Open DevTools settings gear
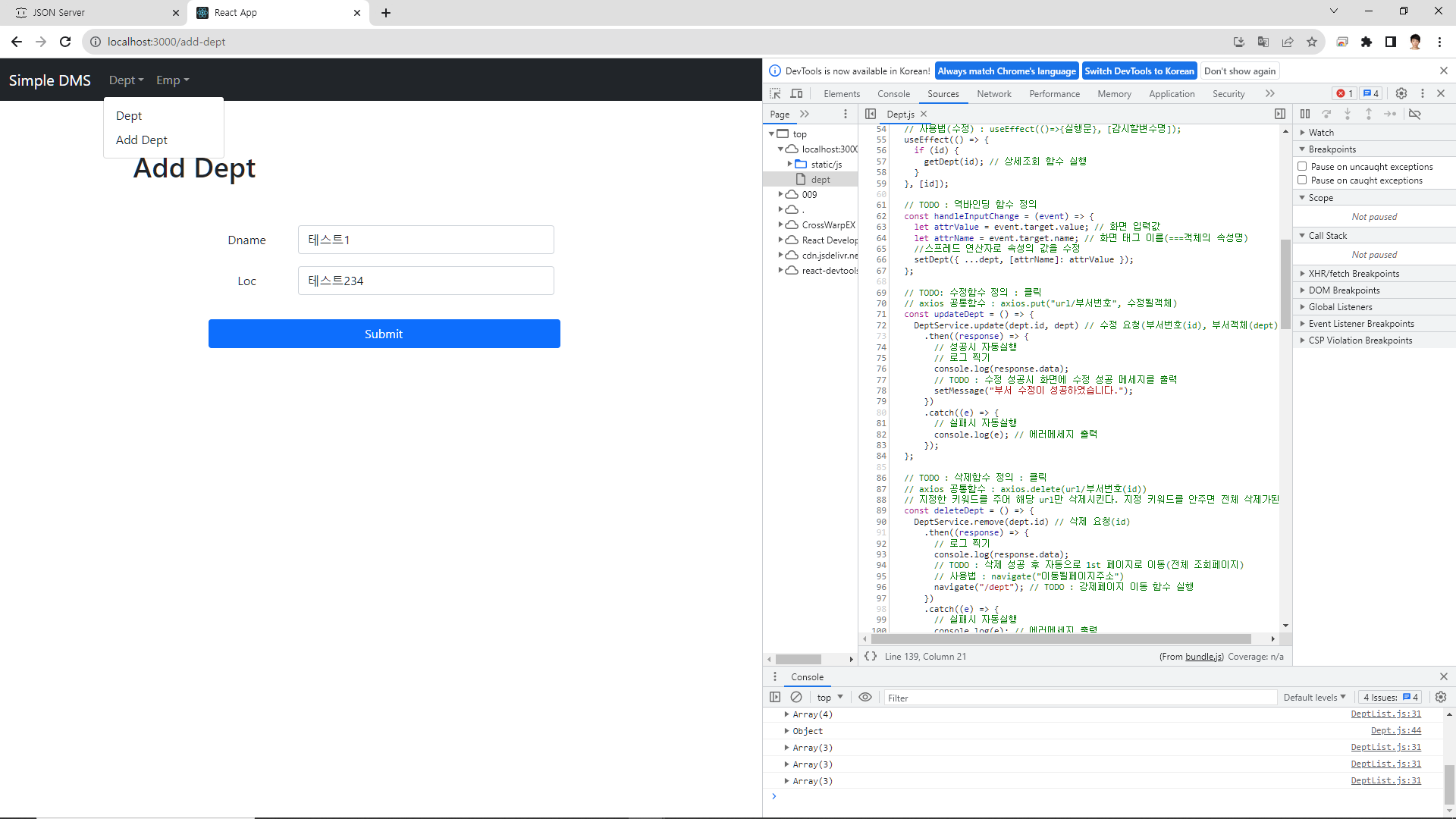The width and height of the screenshot is (1456, 819). tap(1401, 93)
